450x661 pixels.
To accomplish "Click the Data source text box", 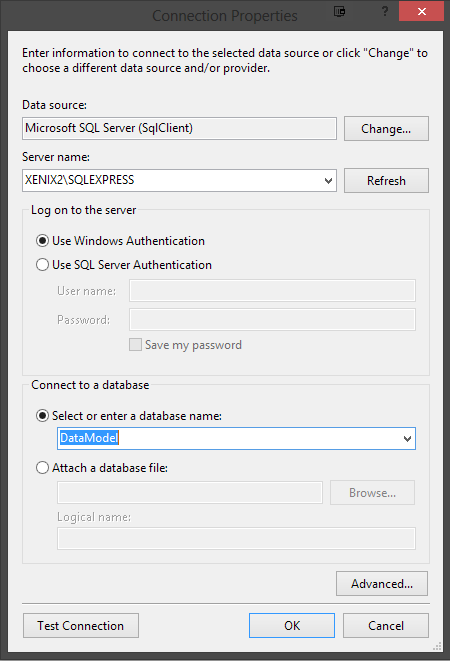I will 179,129.
